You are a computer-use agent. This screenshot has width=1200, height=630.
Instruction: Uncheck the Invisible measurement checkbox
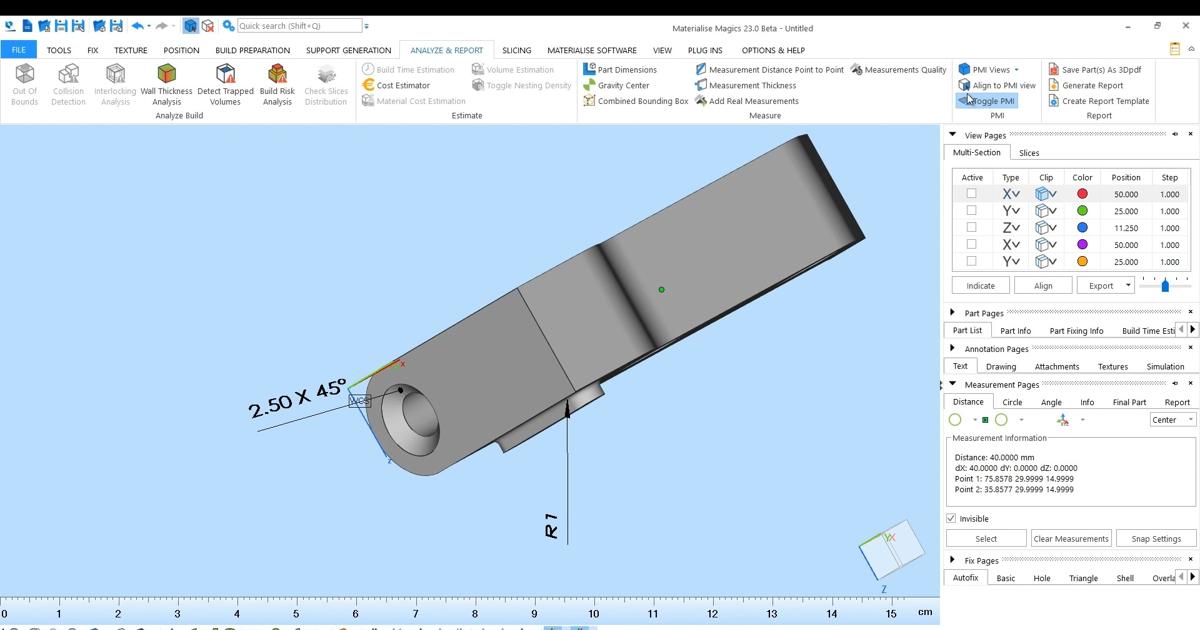(950, 518)
